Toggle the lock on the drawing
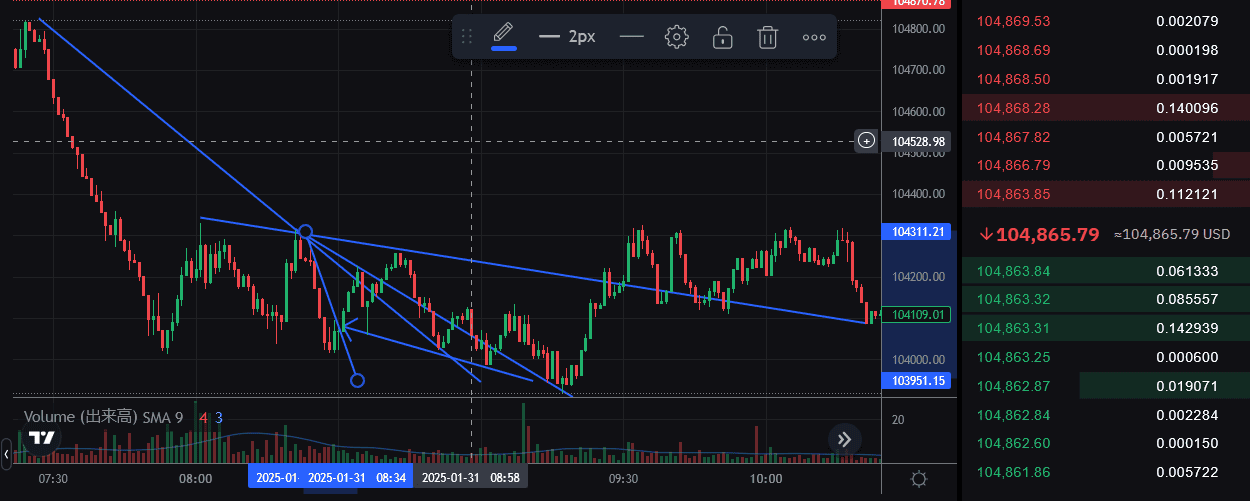 722,37
